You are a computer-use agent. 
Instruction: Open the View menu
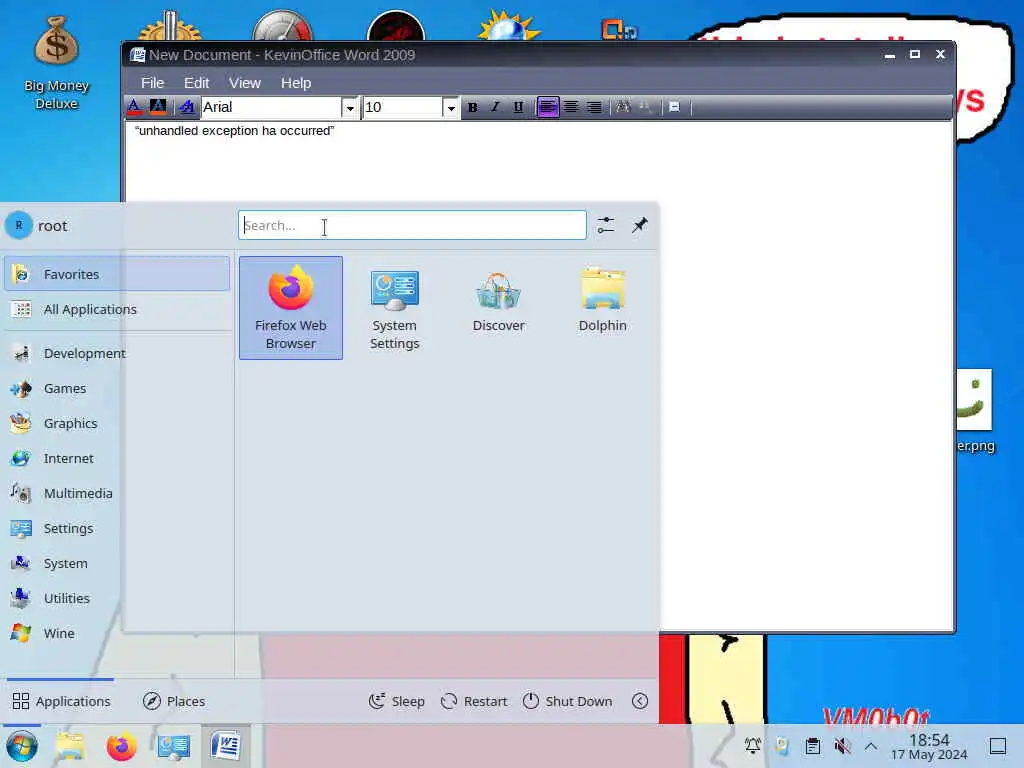(x=244, y=83)
